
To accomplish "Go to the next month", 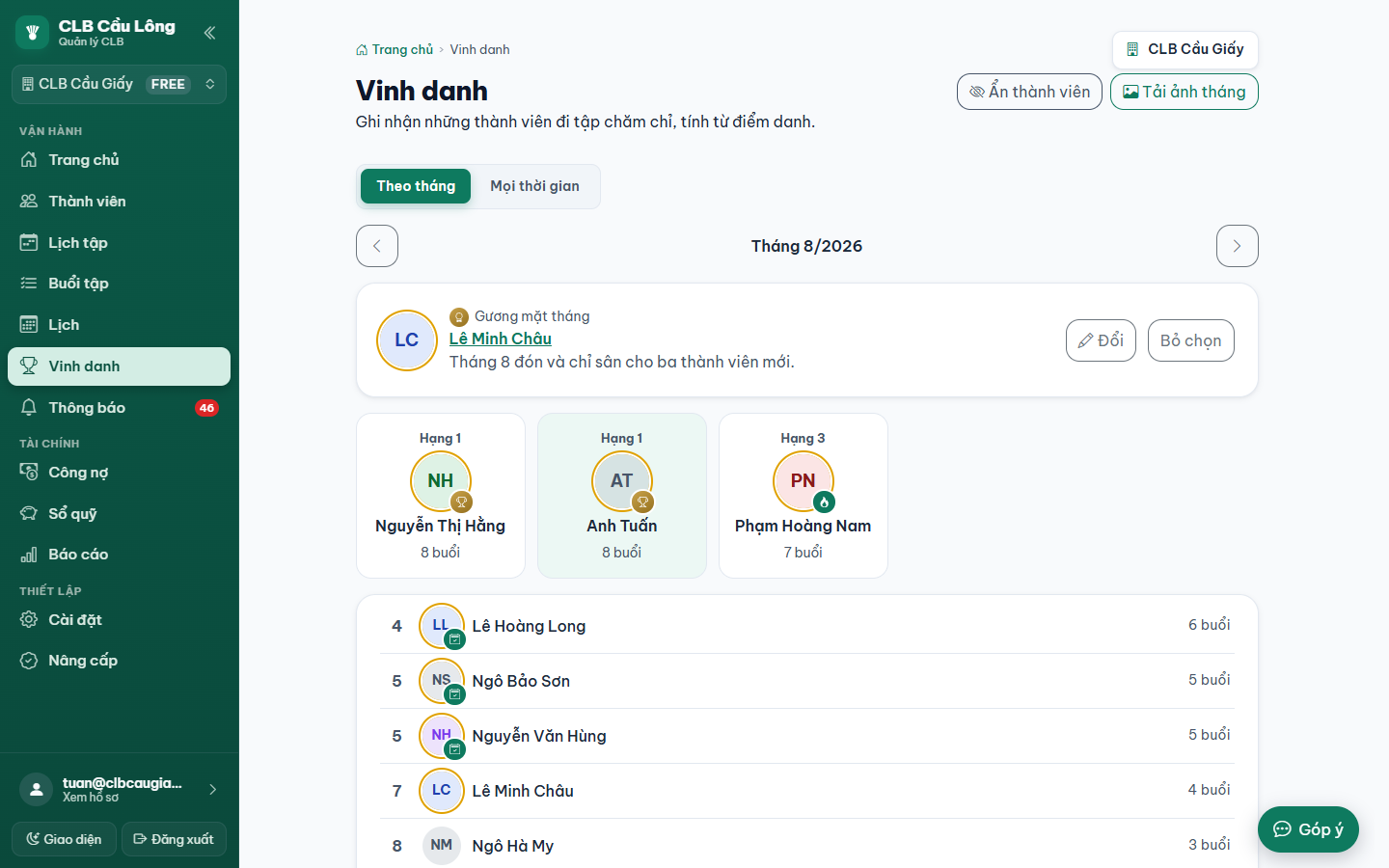I will pyautogui.click(x=1238, y=246).
